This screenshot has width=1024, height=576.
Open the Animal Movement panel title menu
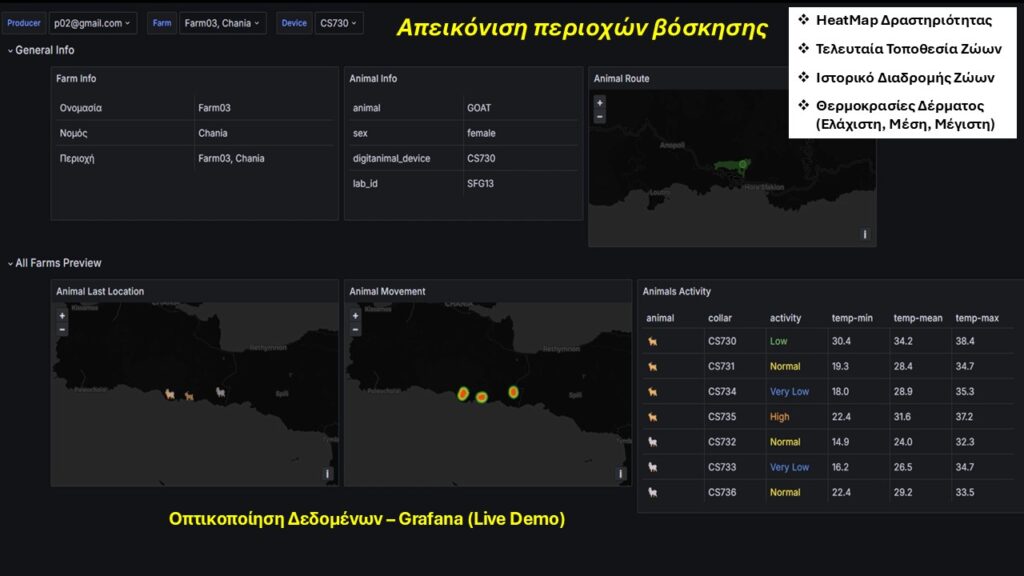pyautogui.click(x=390, y=291)
